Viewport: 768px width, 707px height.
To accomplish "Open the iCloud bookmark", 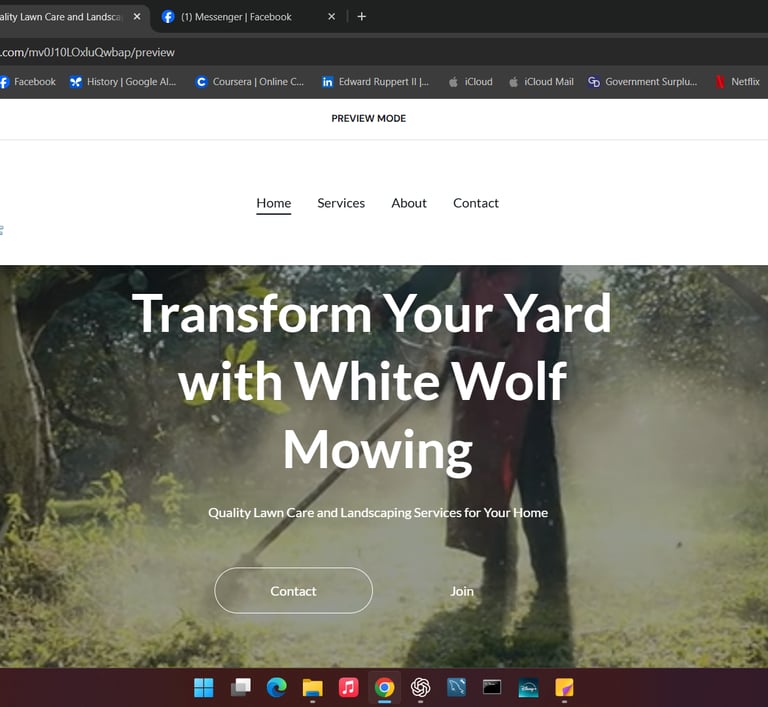I will (471, 82).
